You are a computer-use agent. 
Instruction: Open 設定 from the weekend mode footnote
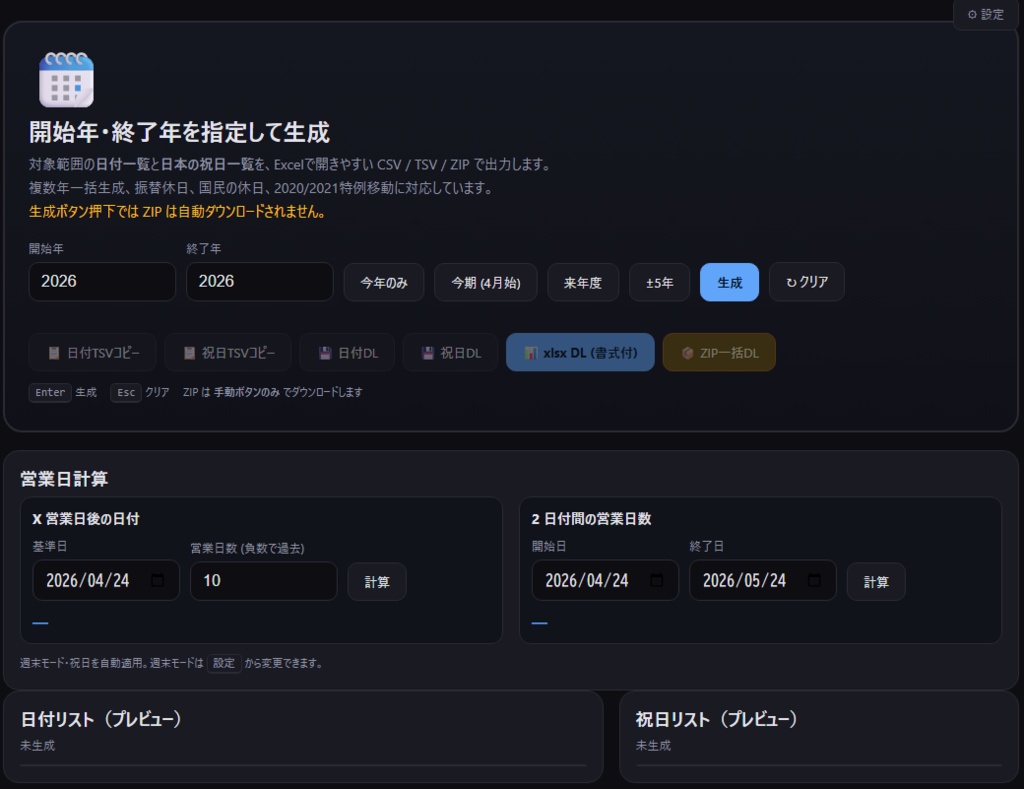coord(224,662)
